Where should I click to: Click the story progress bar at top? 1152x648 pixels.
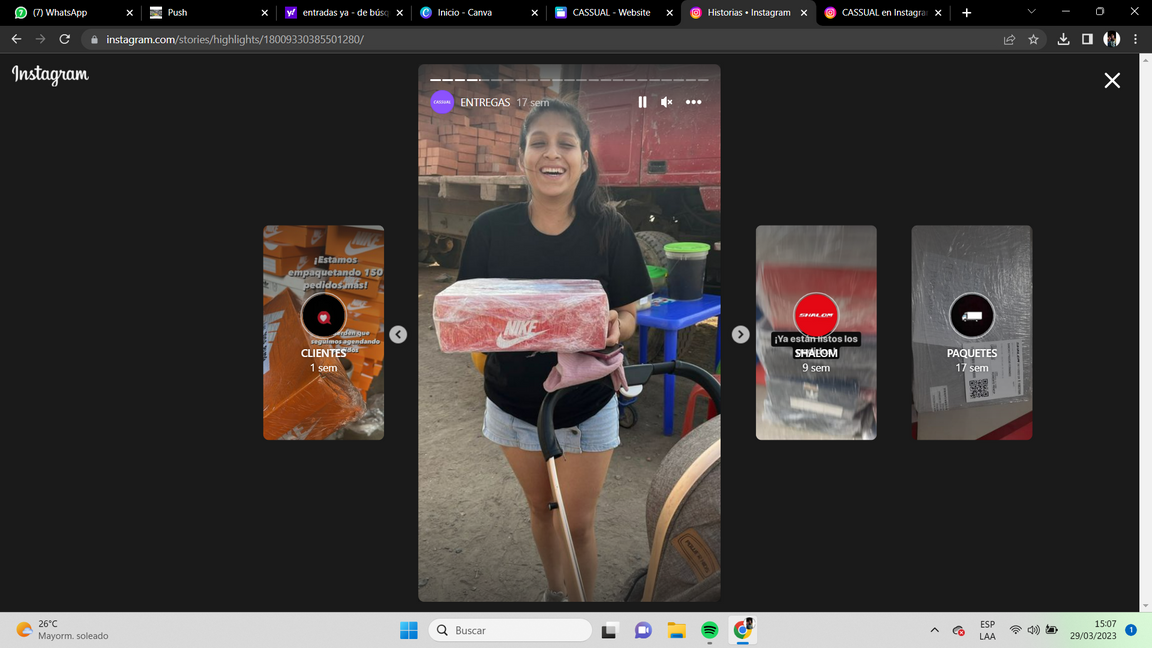[569, 79]
